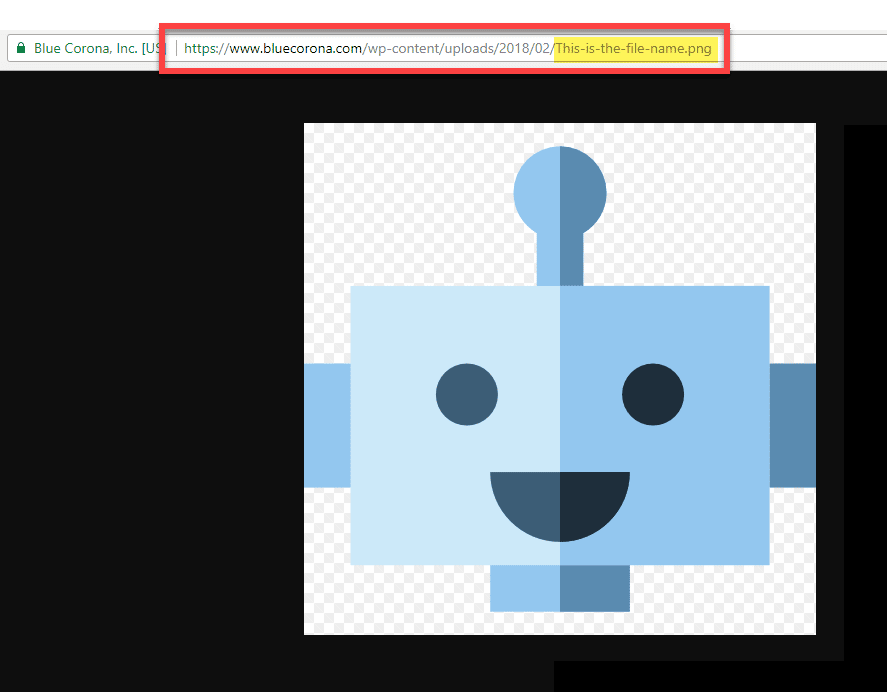Image resolution: width=887 pixels, height=692 pixels.
Task: Click the padlock security icon
Action: (x=20, y=47)
